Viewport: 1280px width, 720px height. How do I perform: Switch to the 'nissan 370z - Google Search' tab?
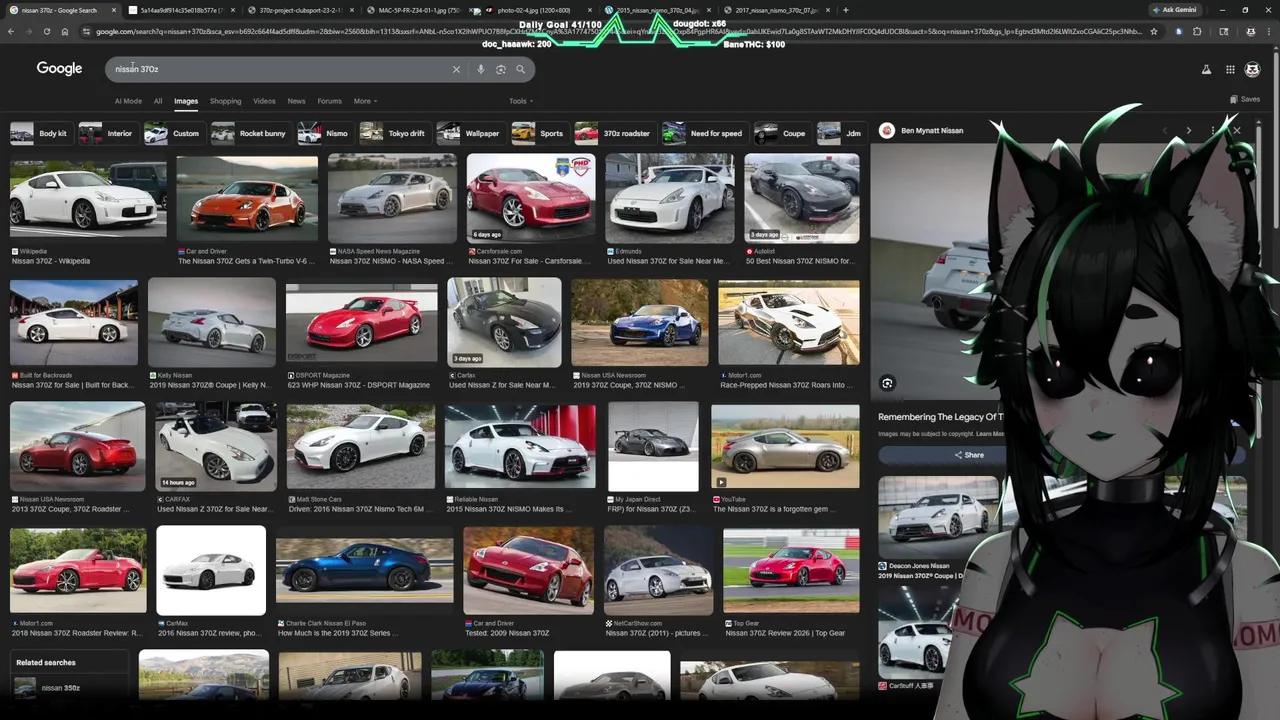coord(60,10)
